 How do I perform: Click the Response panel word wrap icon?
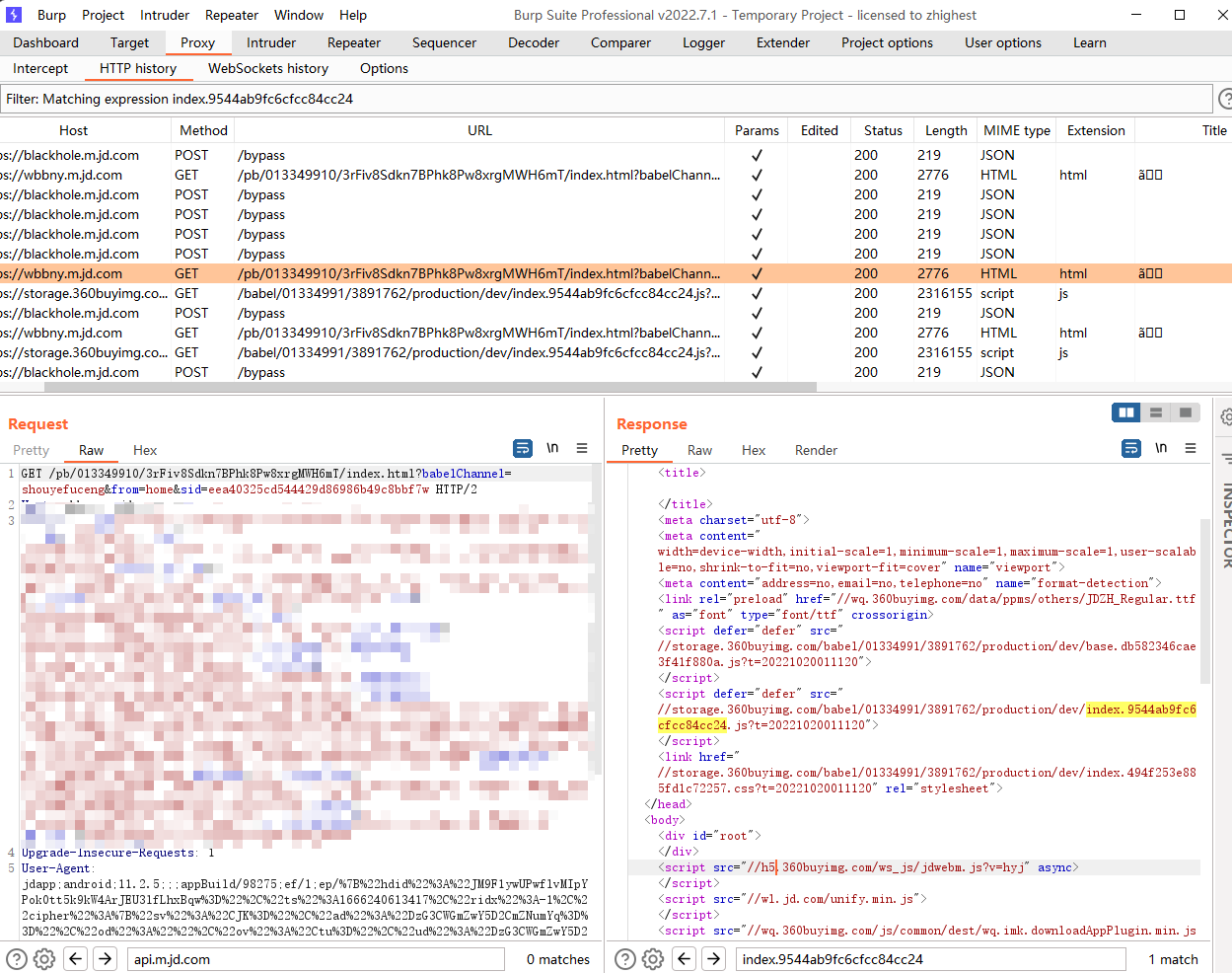[x=1131, y=448]
